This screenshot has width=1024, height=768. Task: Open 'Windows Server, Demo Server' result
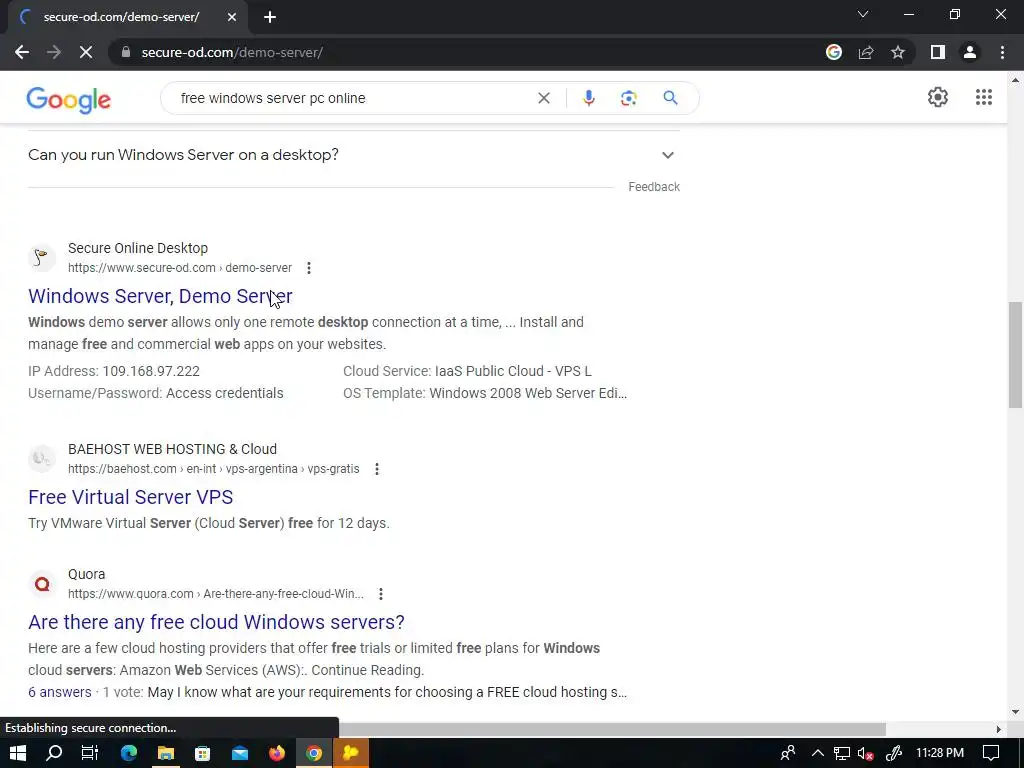(160, 296)
